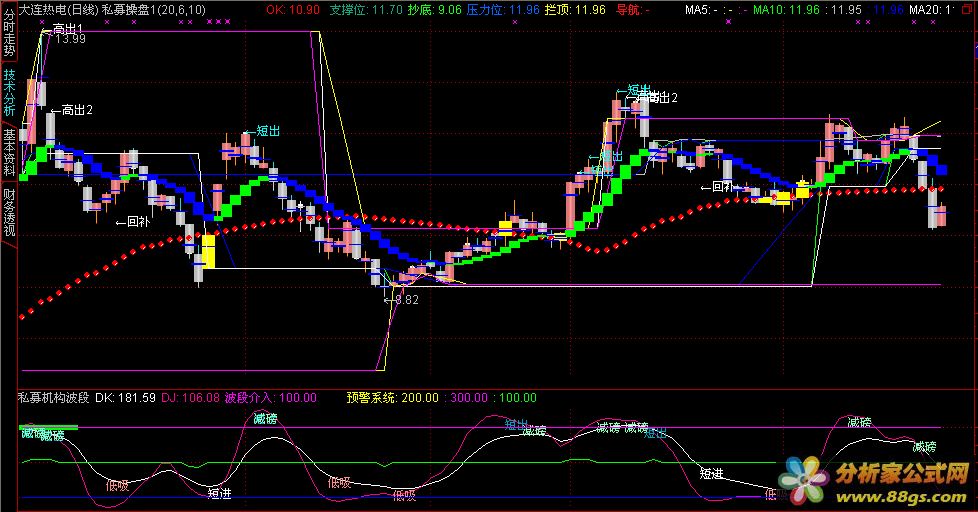The image size is (978, 512).
Task: Click the DJ: 106.08 value
Action: point(190,397)
